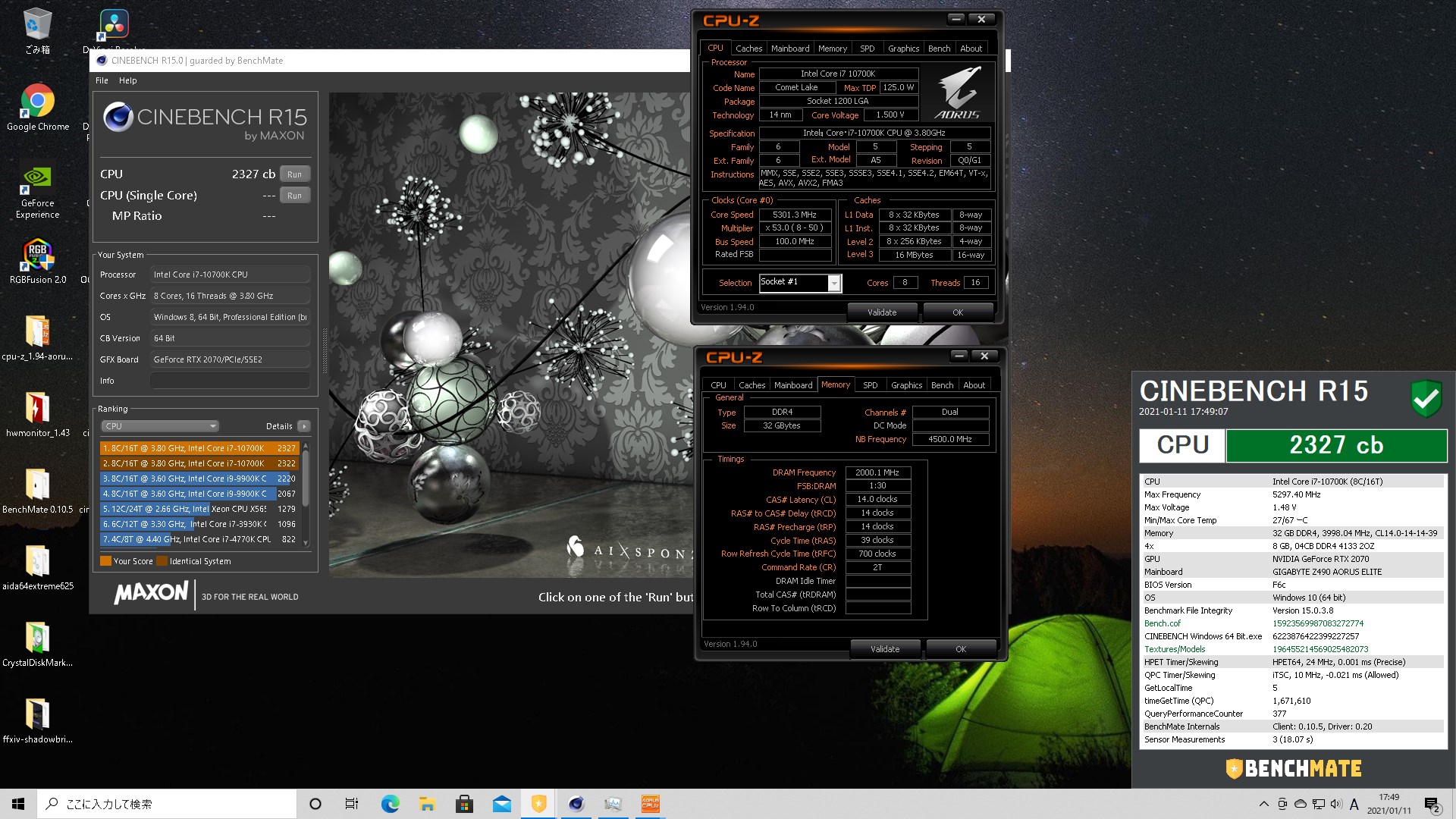Click the Bench.cof hash link in BenchMate
This screenshot has width=1456, height=819.
pyautogui.click(x=1317, y=623)
